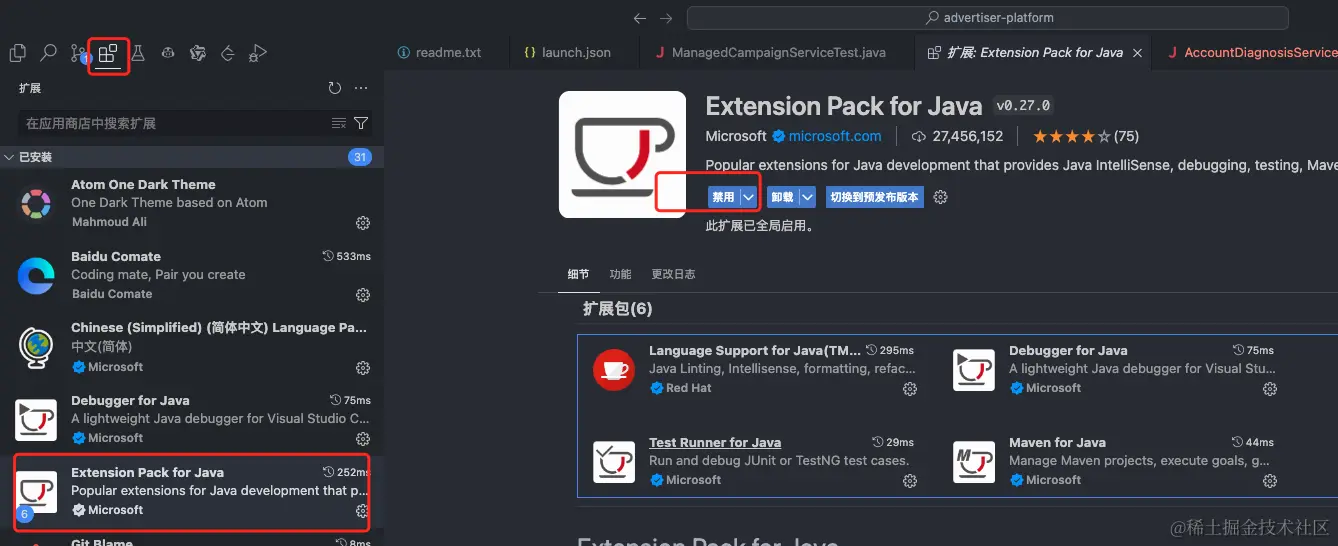The width and height of the screenshot is (1338, 546).
Task: Open the Source Control branch icon
Action: point(79,54)
